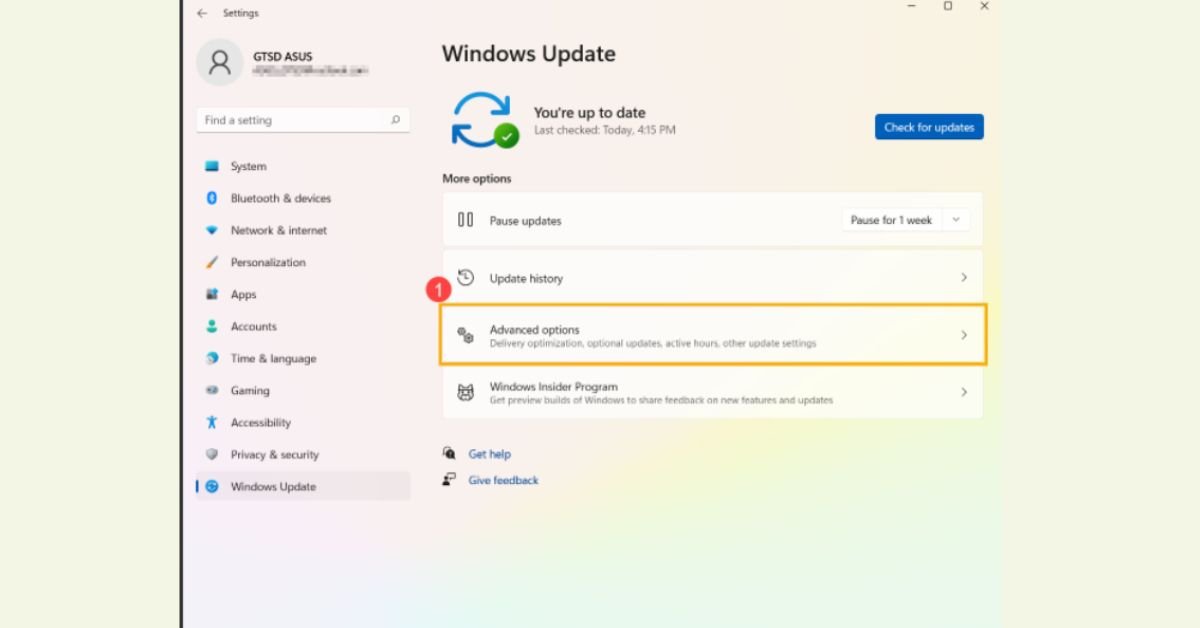Click the back arrow in Settings header
Viewport: 1200px width, 628px height.
click(202, 13)
